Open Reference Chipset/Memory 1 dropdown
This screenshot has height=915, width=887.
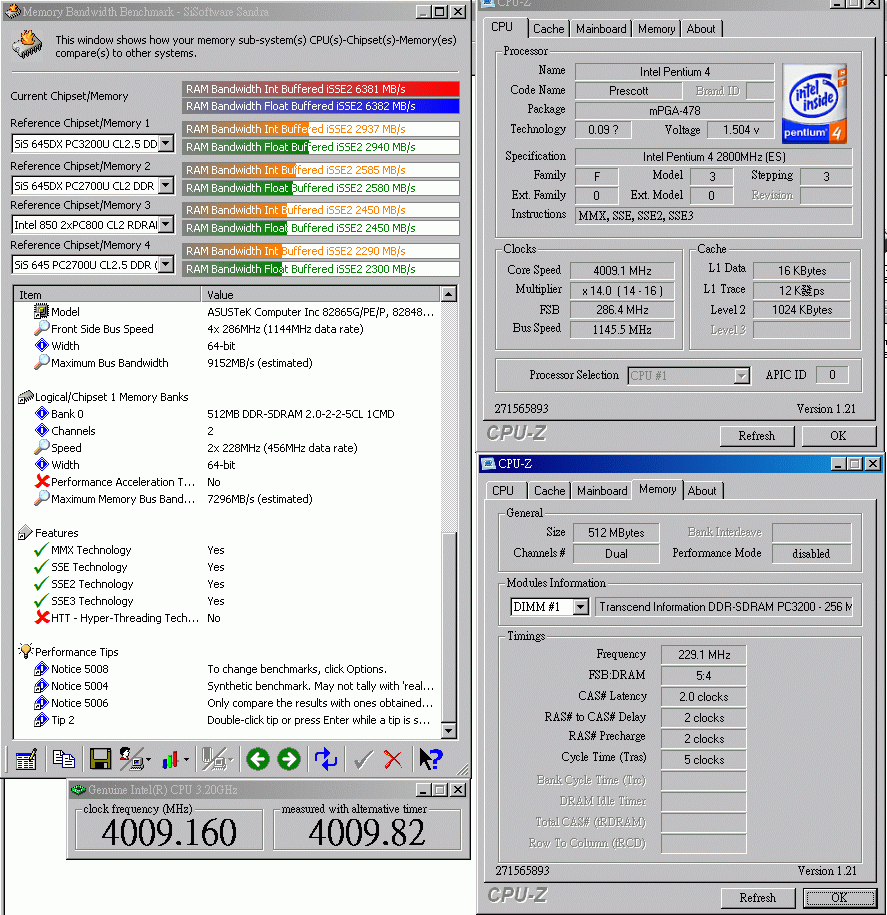pos(166,143)
